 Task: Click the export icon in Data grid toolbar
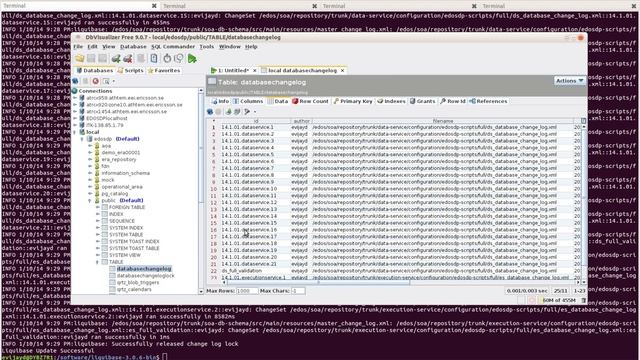[x=228, y=111]
